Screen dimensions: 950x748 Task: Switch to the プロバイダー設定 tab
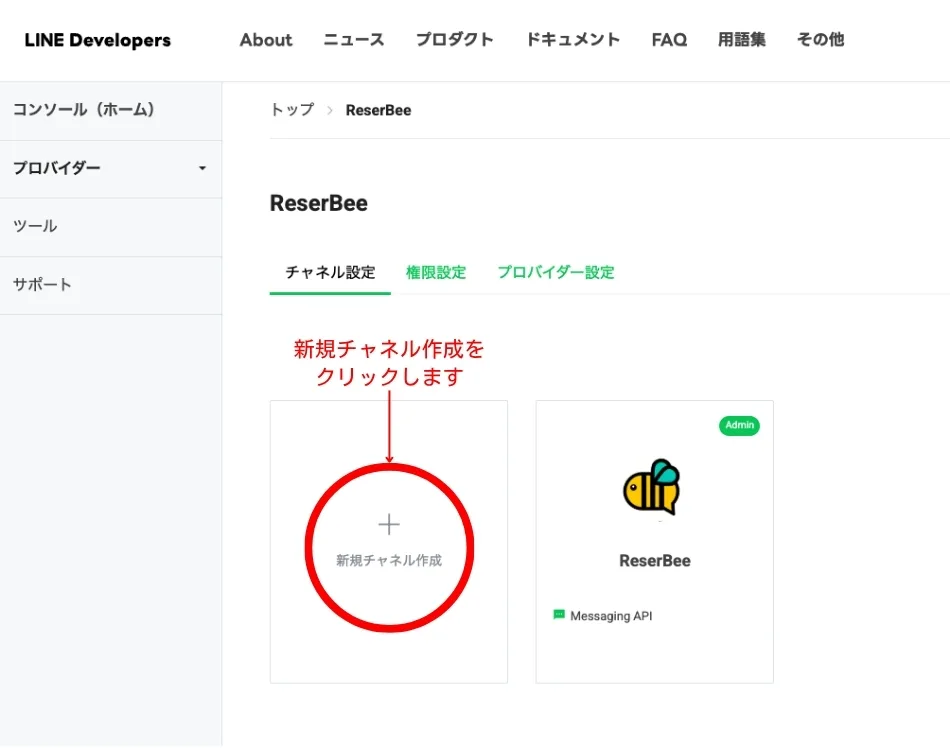556,272
